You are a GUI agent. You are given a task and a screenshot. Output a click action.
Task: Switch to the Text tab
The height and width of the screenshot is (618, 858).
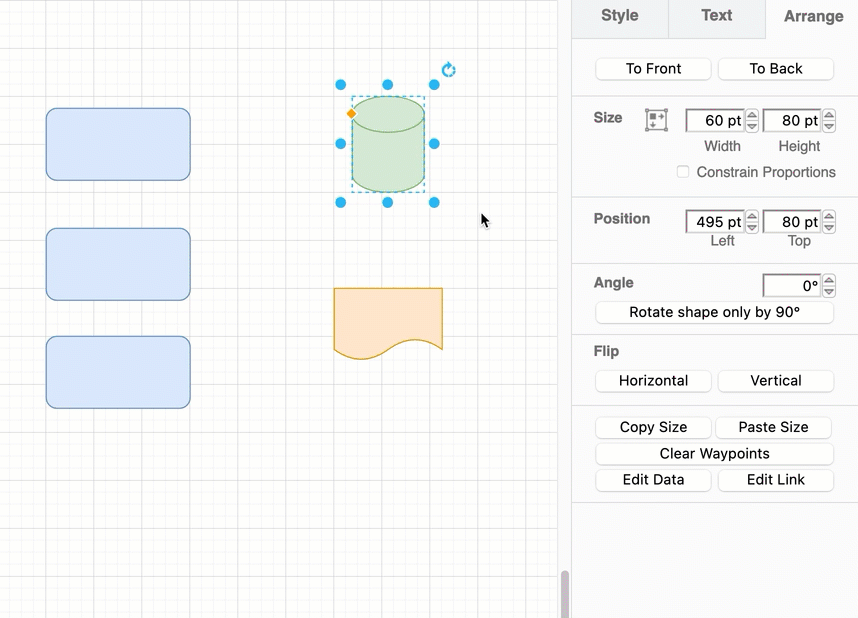pos(716,16)
